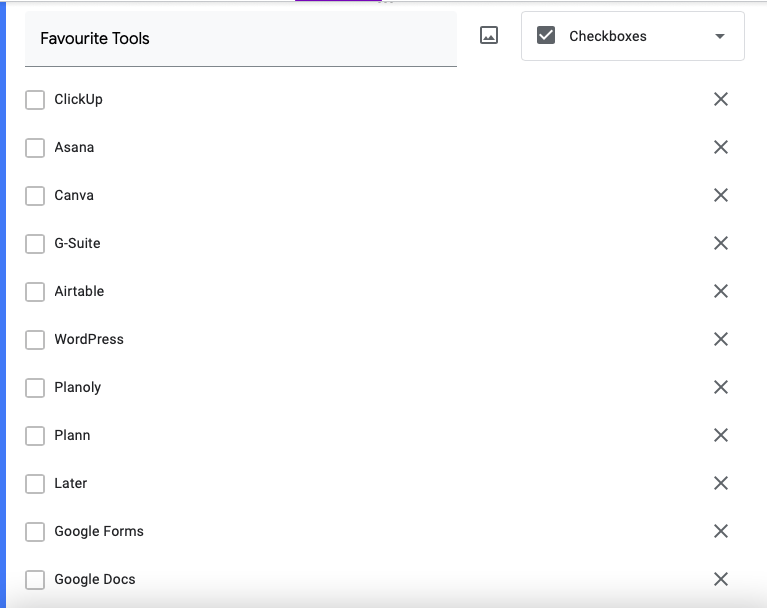This screenshot has height=608, width=767.
Task: Edit the Asana option text
Action: click(74, 147)
